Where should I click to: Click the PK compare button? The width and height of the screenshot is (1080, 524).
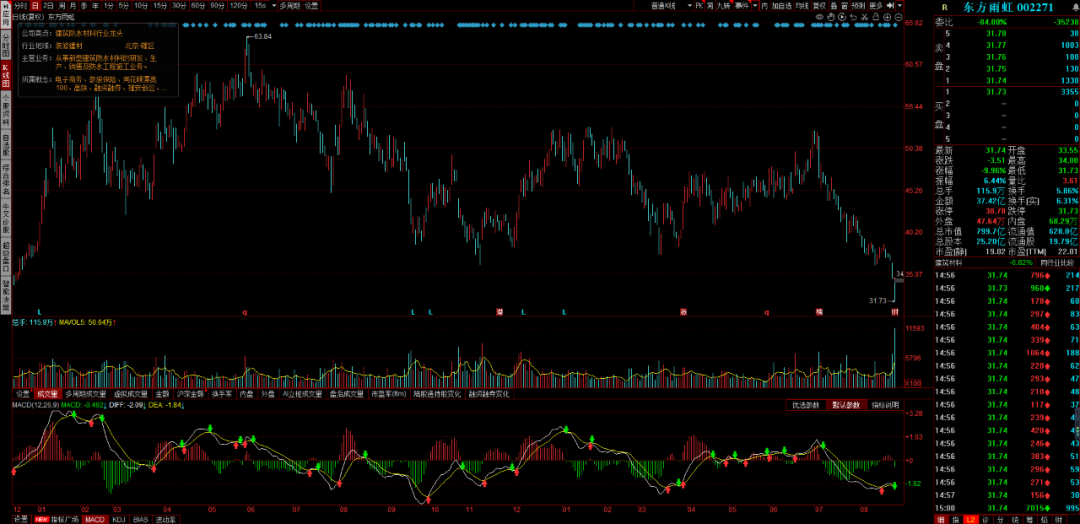tap(699, 6)
